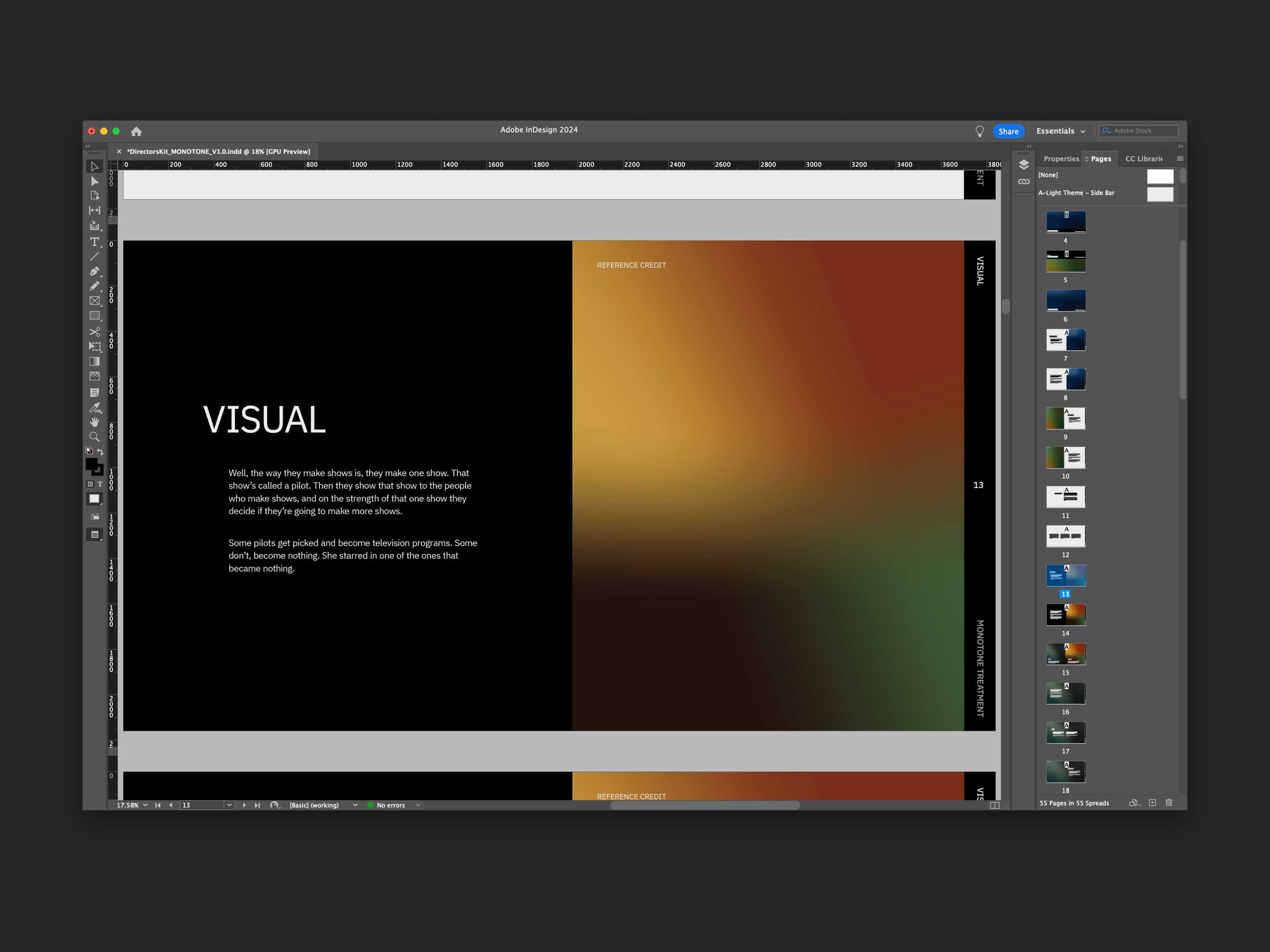Viewport: 1270px width, 952px height.
Task: Select the Gap tool
Action: click(95, 211)
